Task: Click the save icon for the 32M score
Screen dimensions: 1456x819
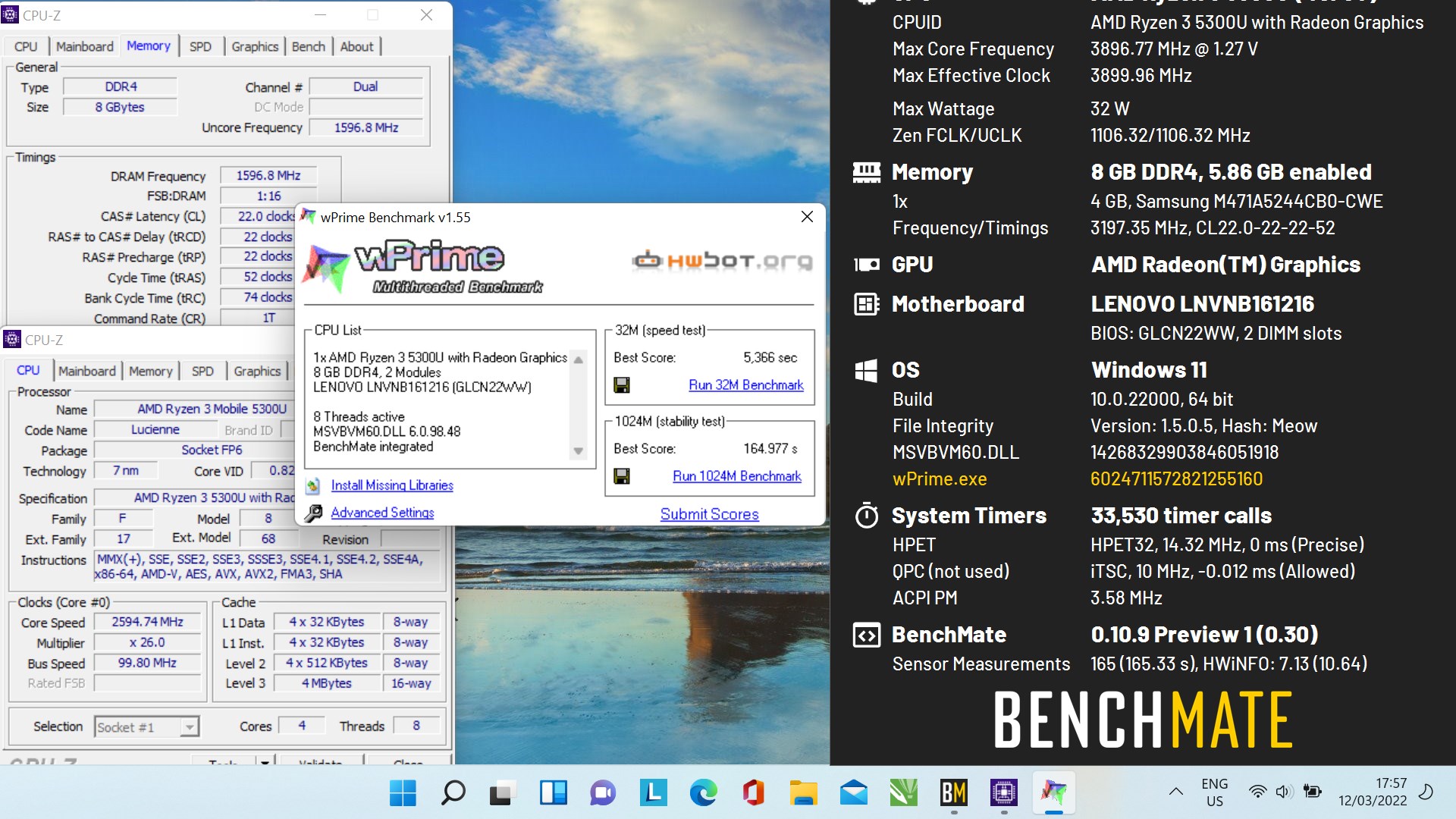Action: [622, 385]
